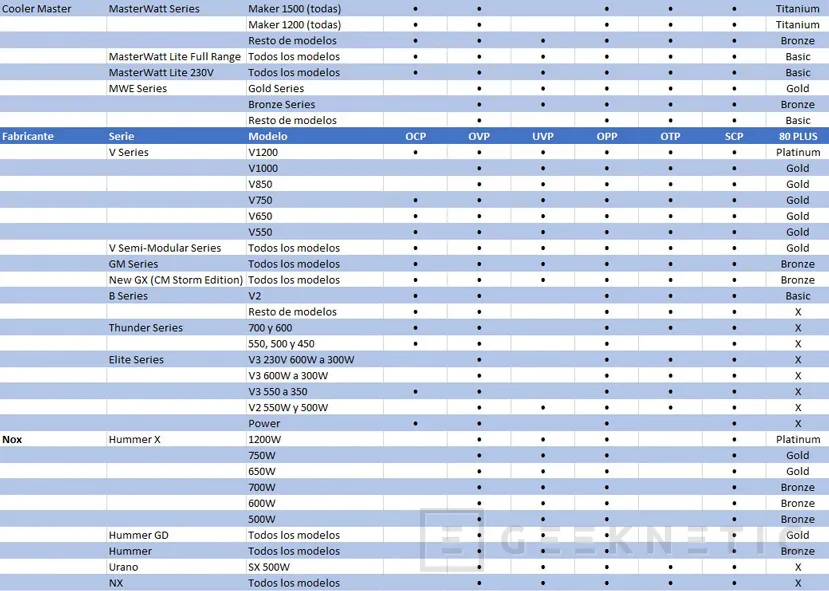Click the "Hummer GD" series cell
The height and width of the screenshot is (591, 829).
click(x=139, y=535)
